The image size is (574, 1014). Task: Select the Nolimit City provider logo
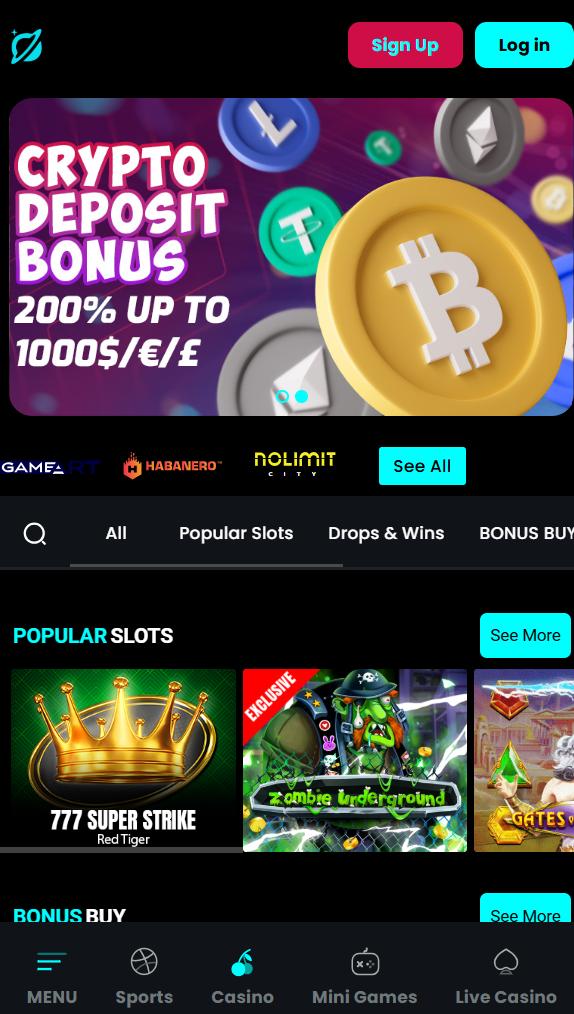pyautogui.click(x=295, y=464)
